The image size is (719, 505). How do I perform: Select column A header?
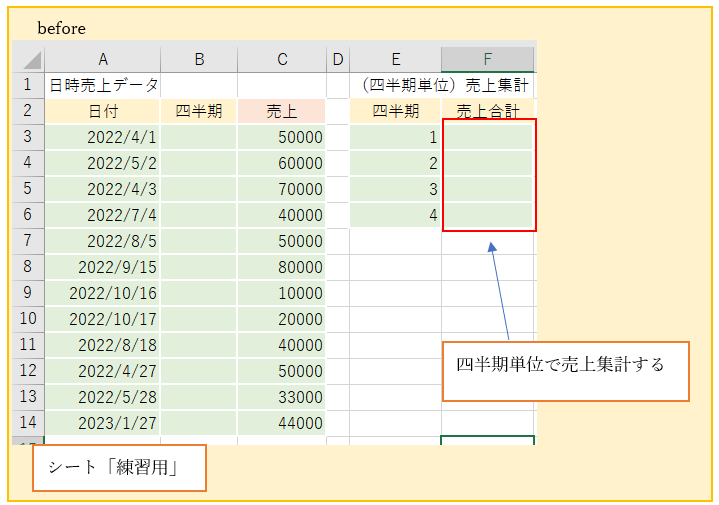click(x=103, y=59)
